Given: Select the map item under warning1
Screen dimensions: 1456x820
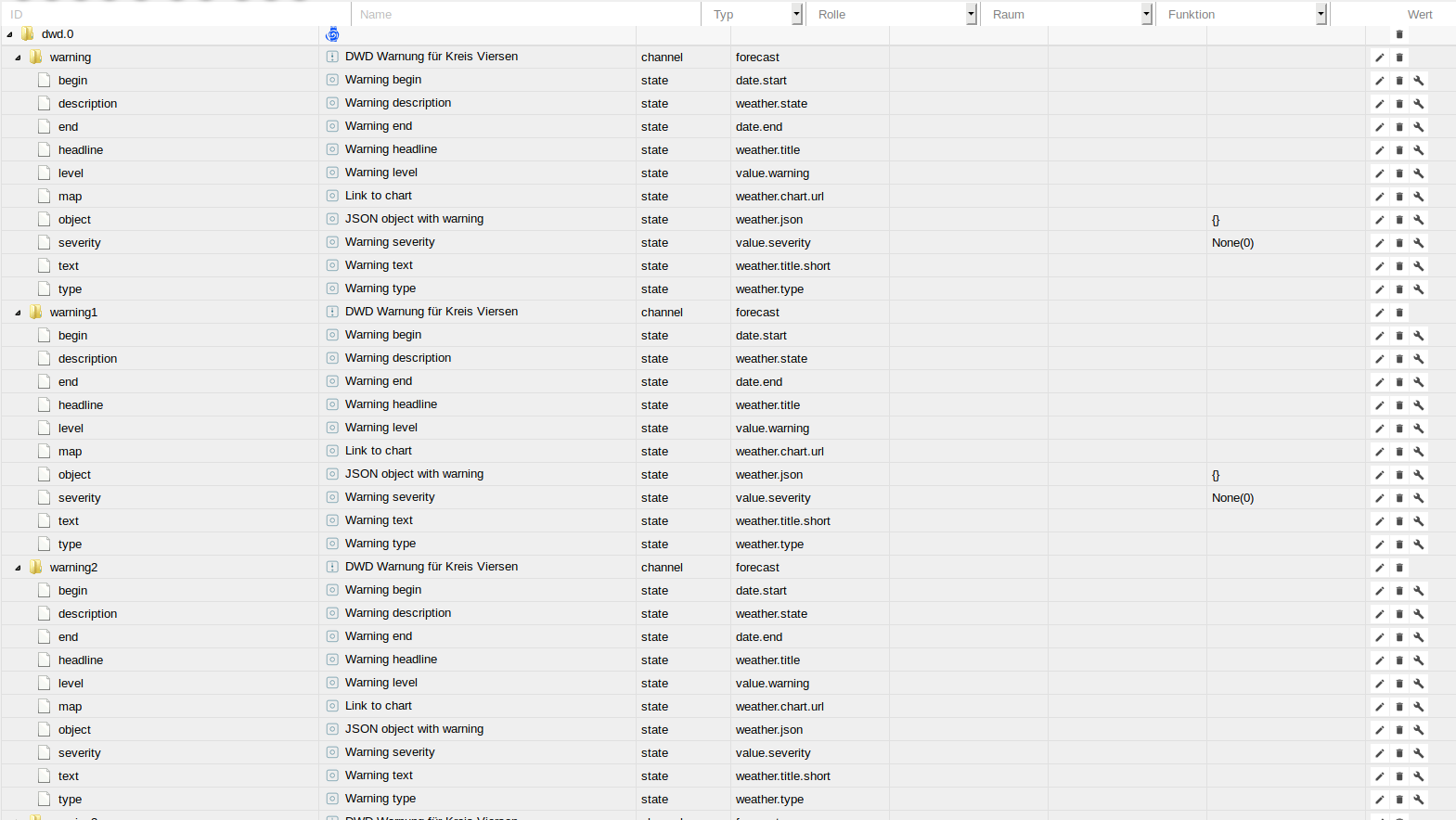Looking at the screenshot, I should click(x=71, y=452).
